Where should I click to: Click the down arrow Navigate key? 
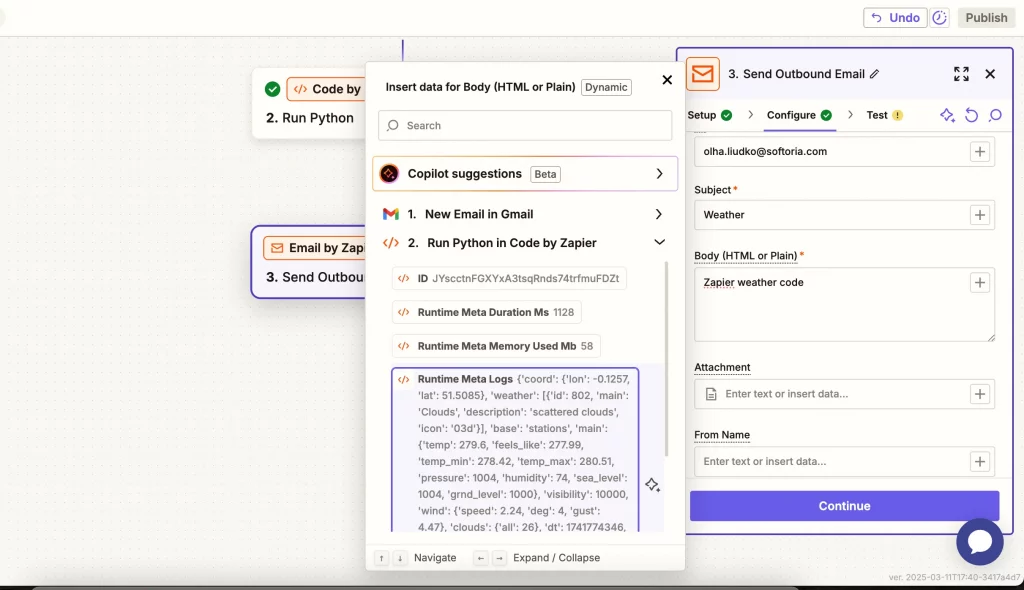[x=400, y=558]
